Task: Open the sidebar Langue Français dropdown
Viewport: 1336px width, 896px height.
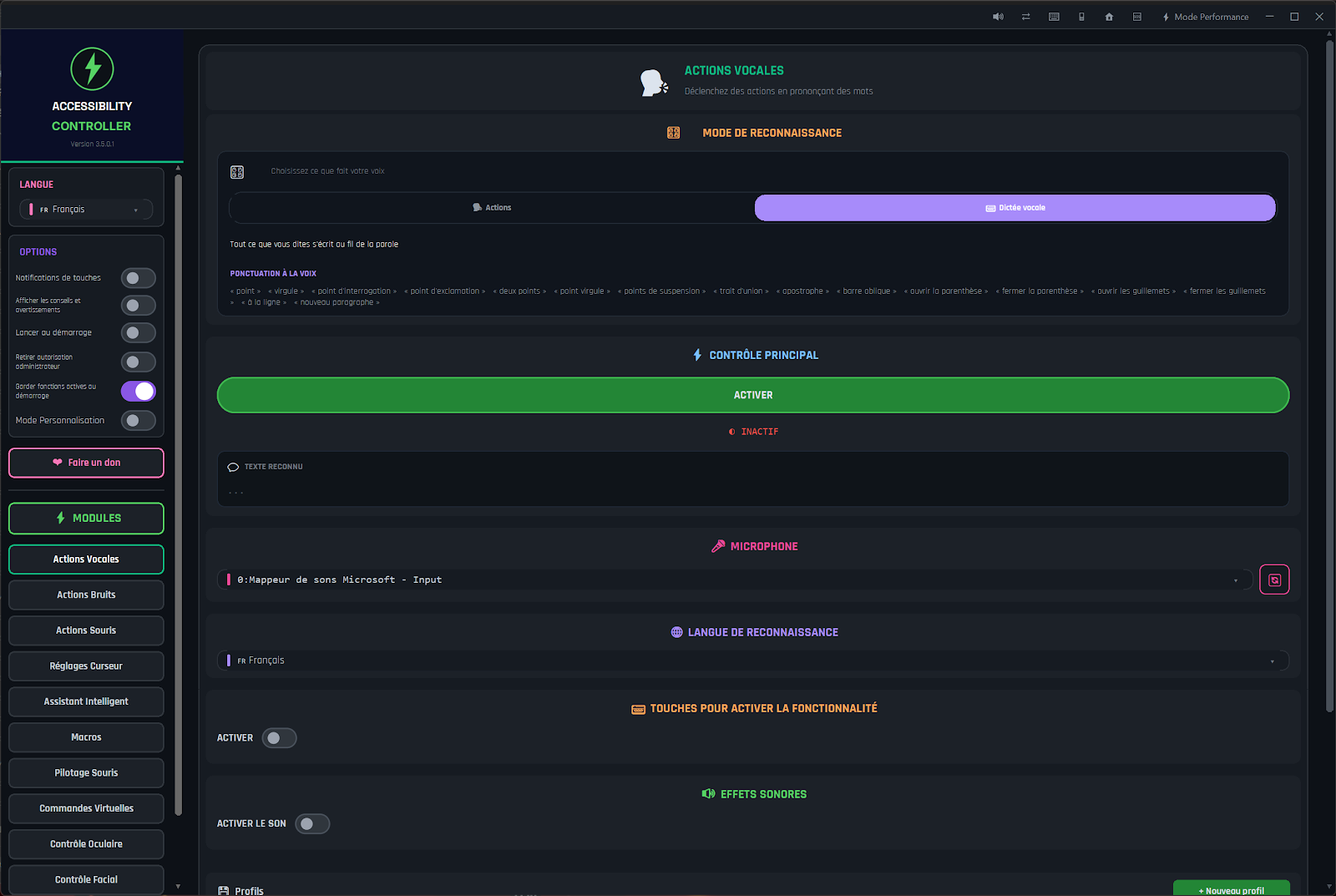Action: point(86,210)
